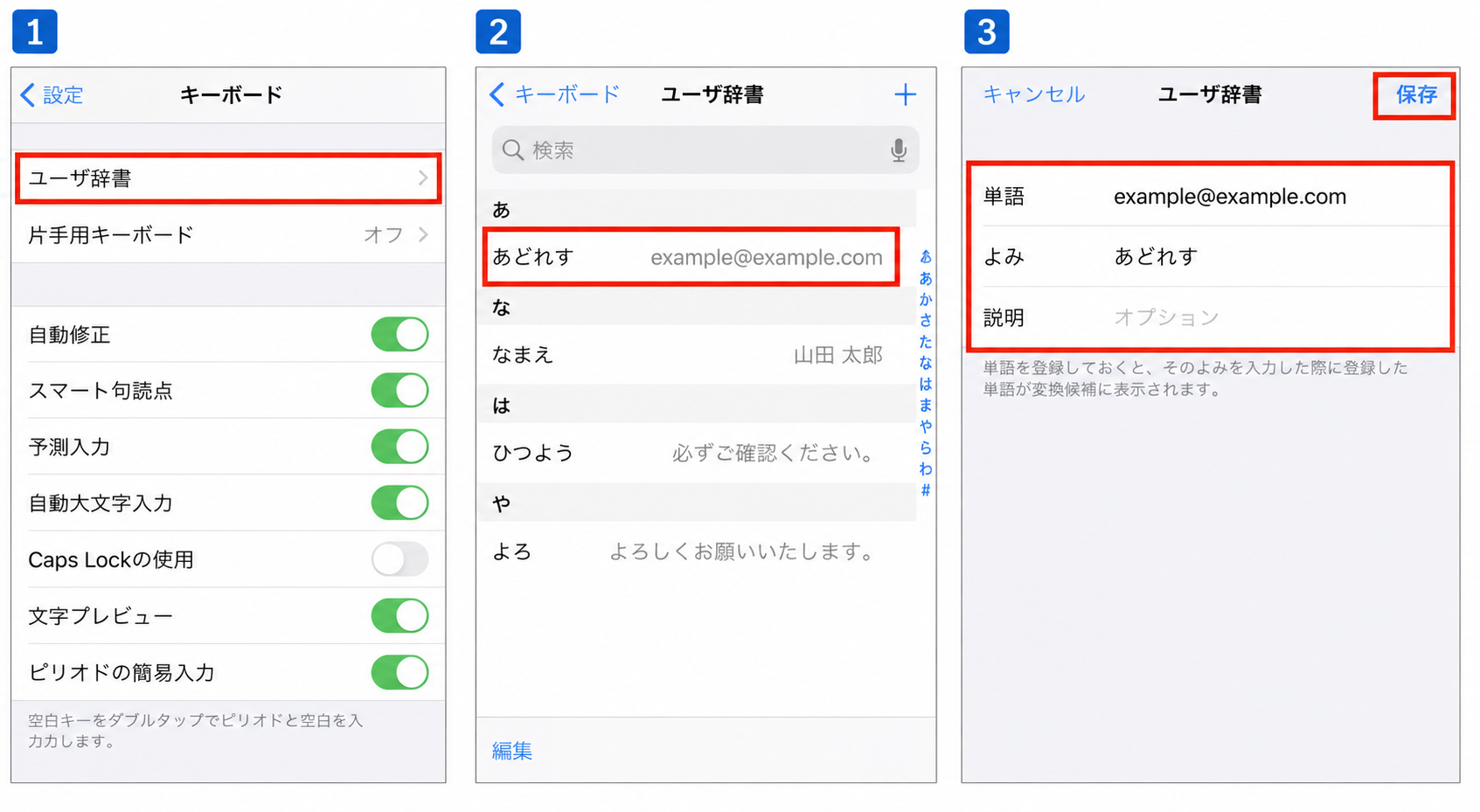
Task: Go back to キーボード from user dictionary
Action: [554, 94]
